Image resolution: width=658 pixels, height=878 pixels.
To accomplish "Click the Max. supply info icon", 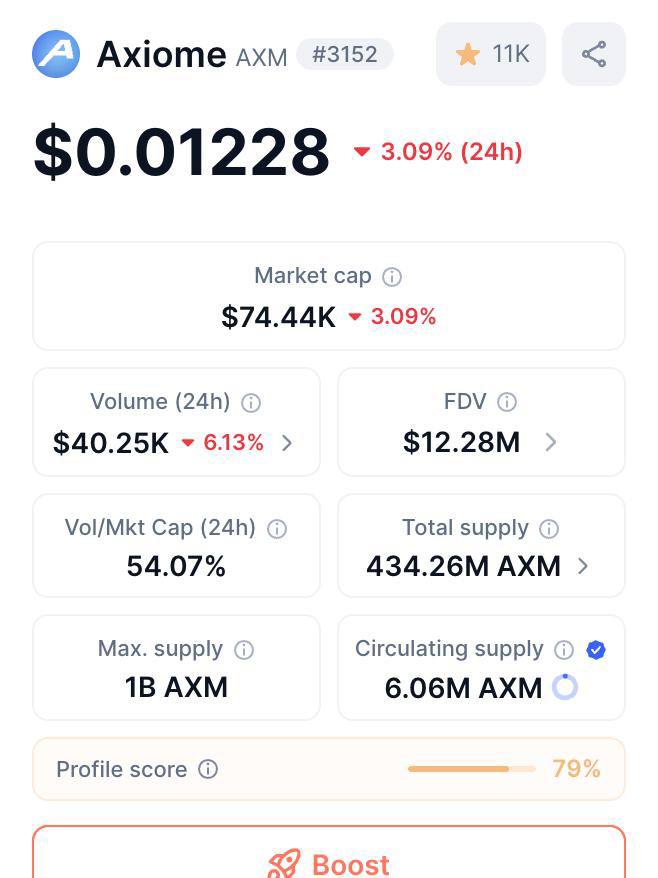I will click(244, 650).
